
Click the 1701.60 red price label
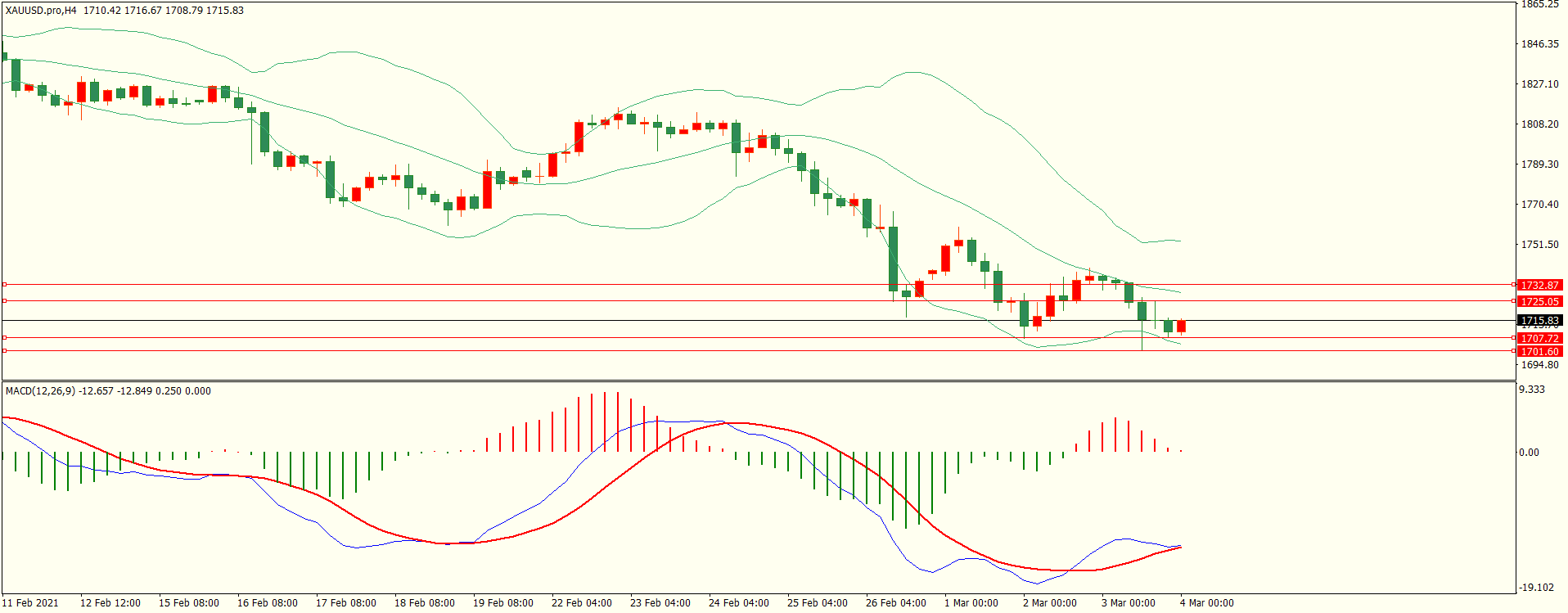(x=1539, y=352)
